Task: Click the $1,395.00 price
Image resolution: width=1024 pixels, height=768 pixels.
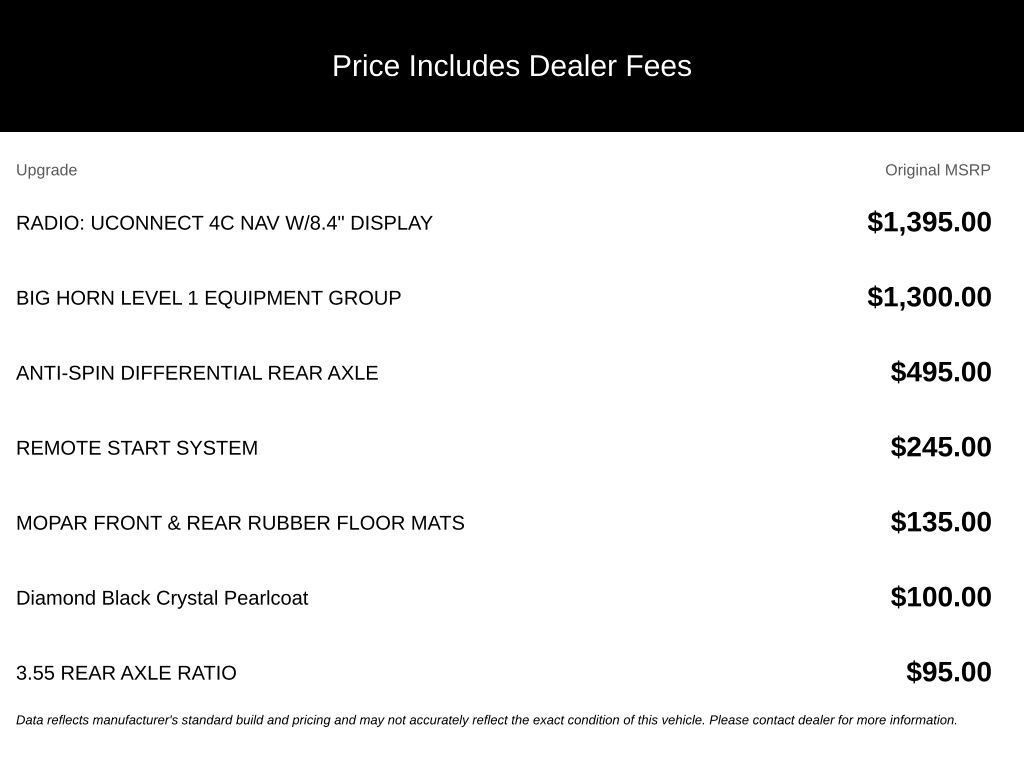Action: [x=929, y=222]
